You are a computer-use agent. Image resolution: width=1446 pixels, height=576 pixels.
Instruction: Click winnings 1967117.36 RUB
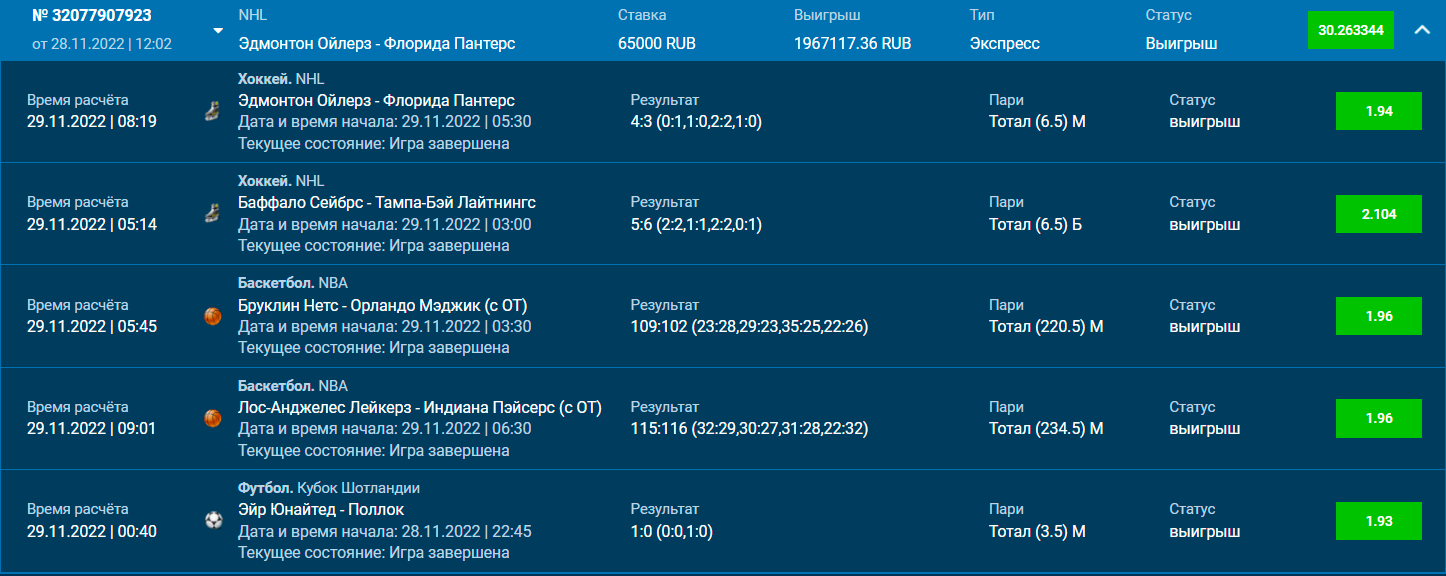pos(853,44)
